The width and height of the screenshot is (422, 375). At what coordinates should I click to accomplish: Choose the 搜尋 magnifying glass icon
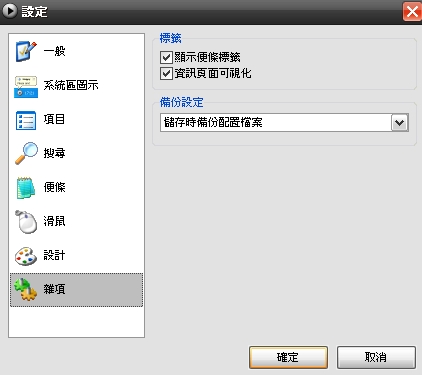tap(26, 153)
